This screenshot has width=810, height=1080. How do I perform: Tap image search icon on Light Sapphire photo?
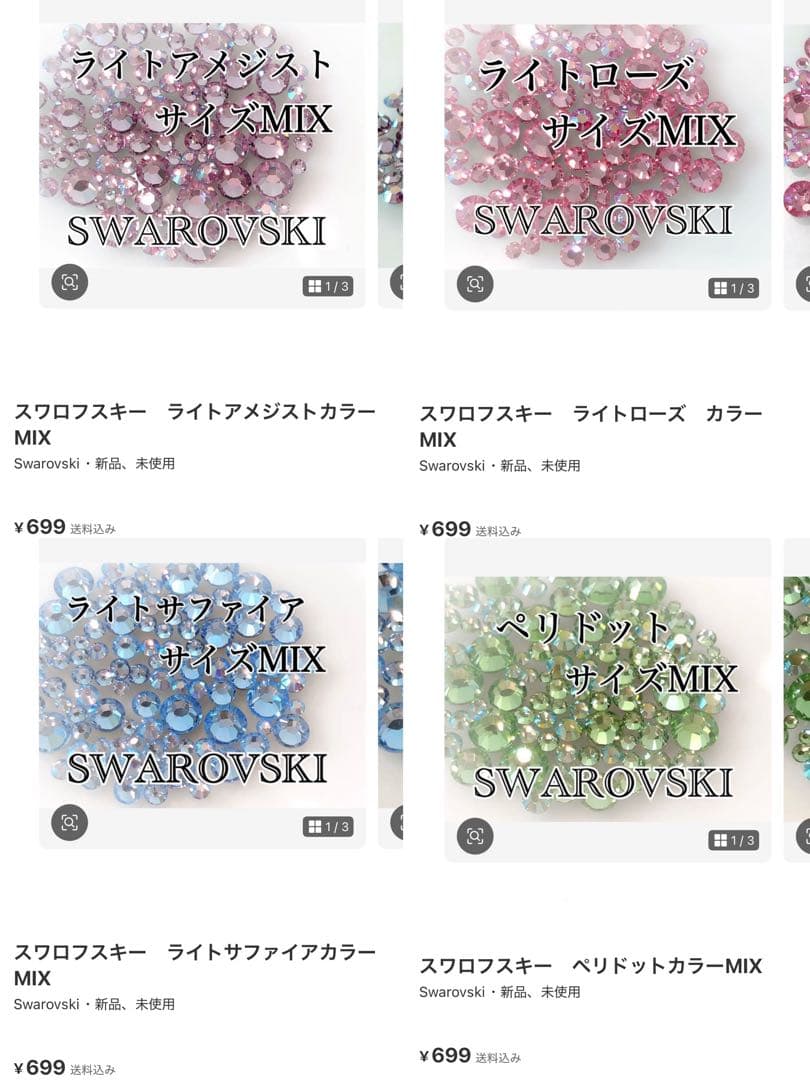[70, 822]
